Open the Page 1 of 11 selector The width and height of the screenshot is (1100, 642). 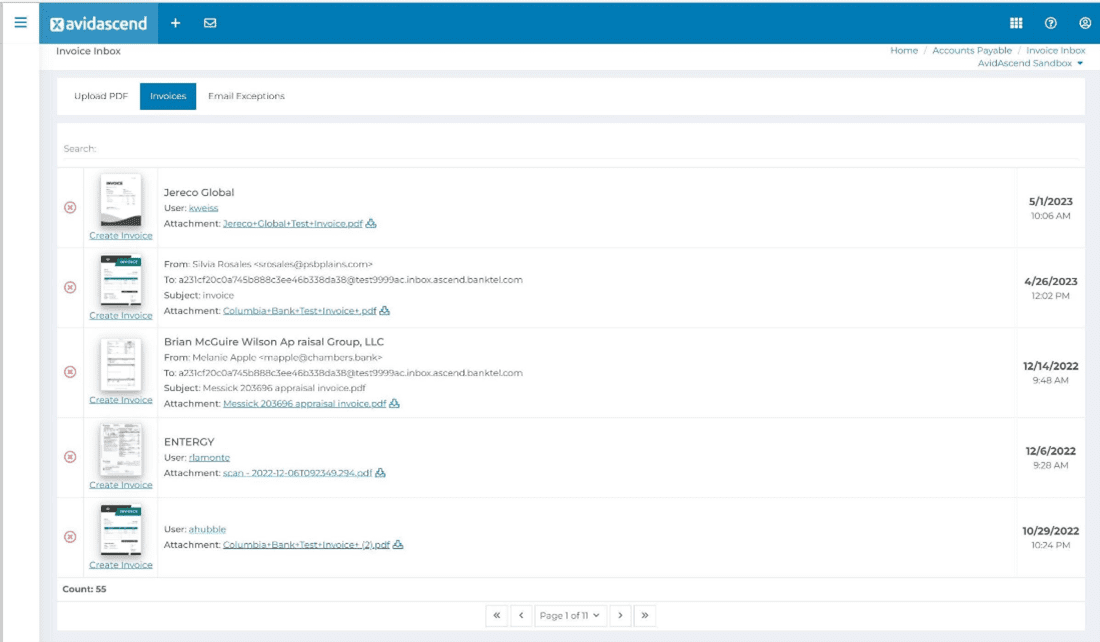(569, 616)
